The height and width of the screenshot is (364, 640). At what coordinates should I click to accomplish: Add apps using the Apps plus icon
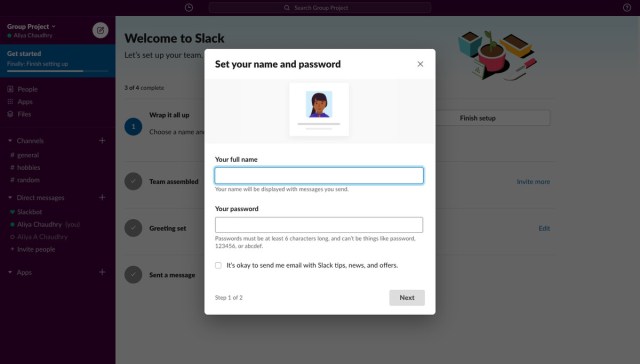(x=102, y=272)
